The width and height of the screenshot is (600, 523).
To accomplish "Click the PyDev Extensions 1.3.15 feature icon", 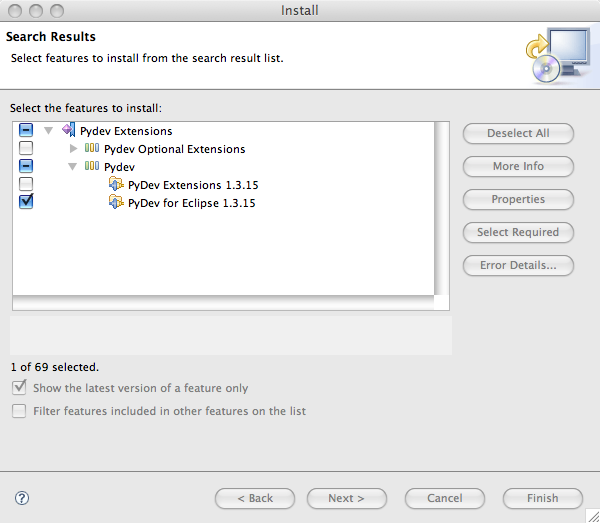I will 116,184.
